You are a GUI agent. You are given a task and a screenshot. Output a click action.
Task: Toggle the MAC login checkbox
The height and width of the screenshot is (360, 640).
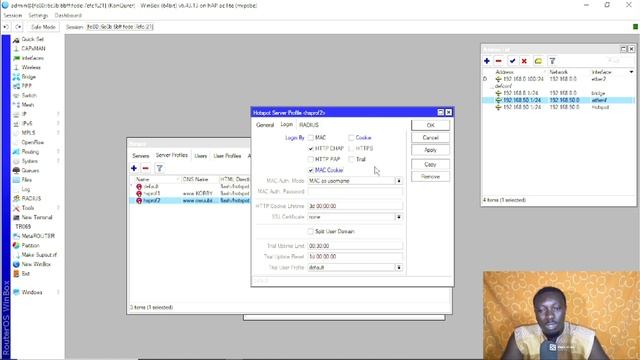[x=311, y=138]
